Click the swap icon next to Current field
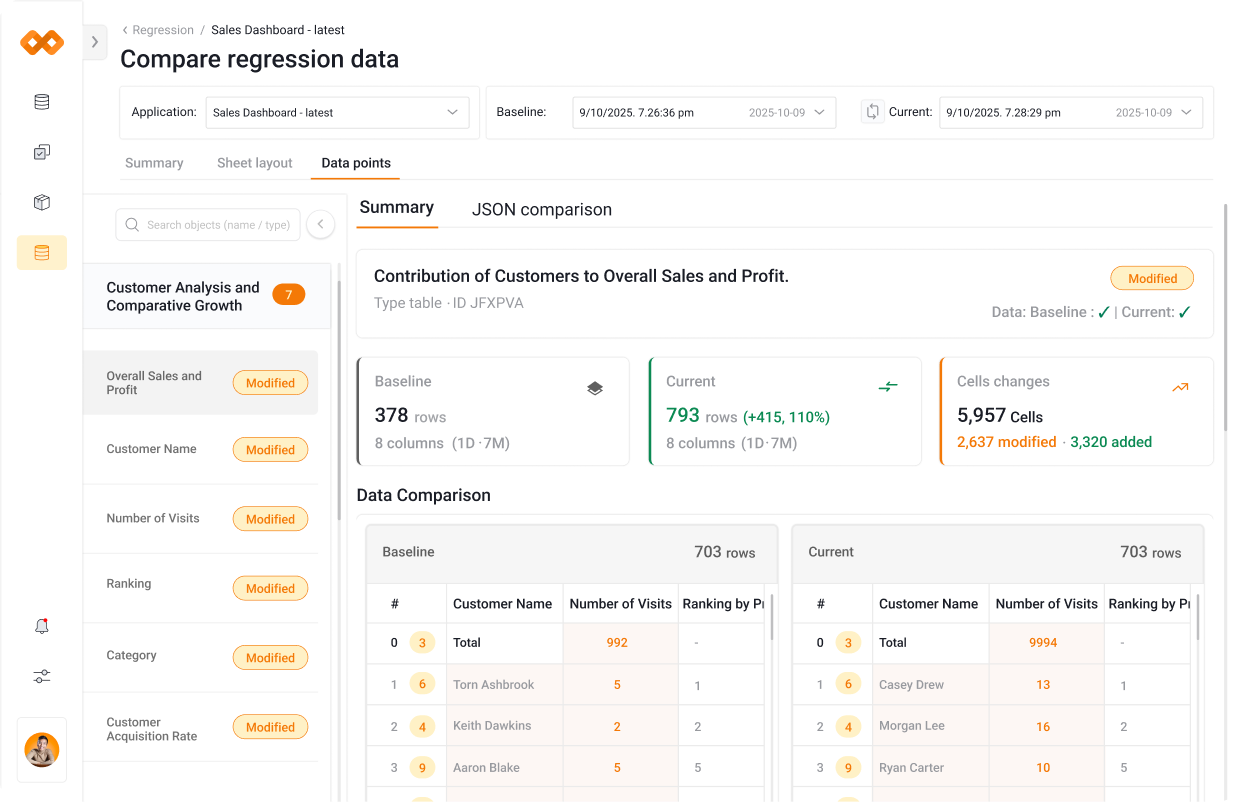1239x802 pixels. point(874,112)
